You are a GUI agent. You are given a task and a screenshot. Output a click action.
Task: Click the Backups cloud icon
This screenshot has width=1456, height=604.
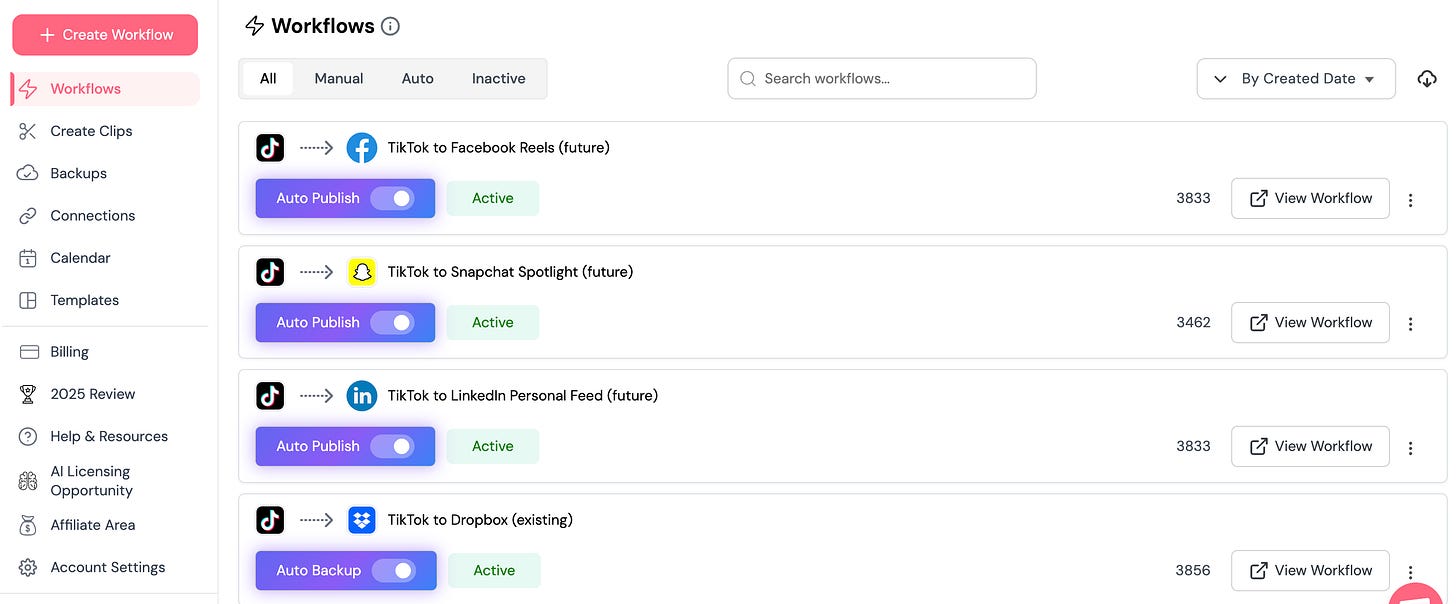[28, 173]
